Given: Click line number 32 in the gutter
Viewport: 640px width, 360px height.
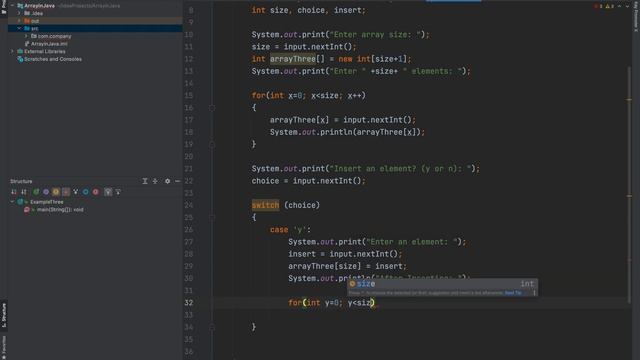Looking at the screenshot, I should coord(189,303).
